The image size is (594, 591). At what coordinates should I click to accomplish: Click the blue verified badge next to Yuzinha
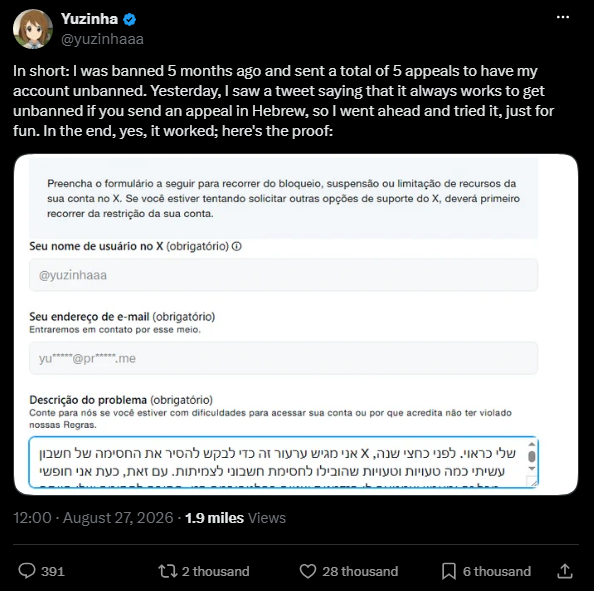130,19
